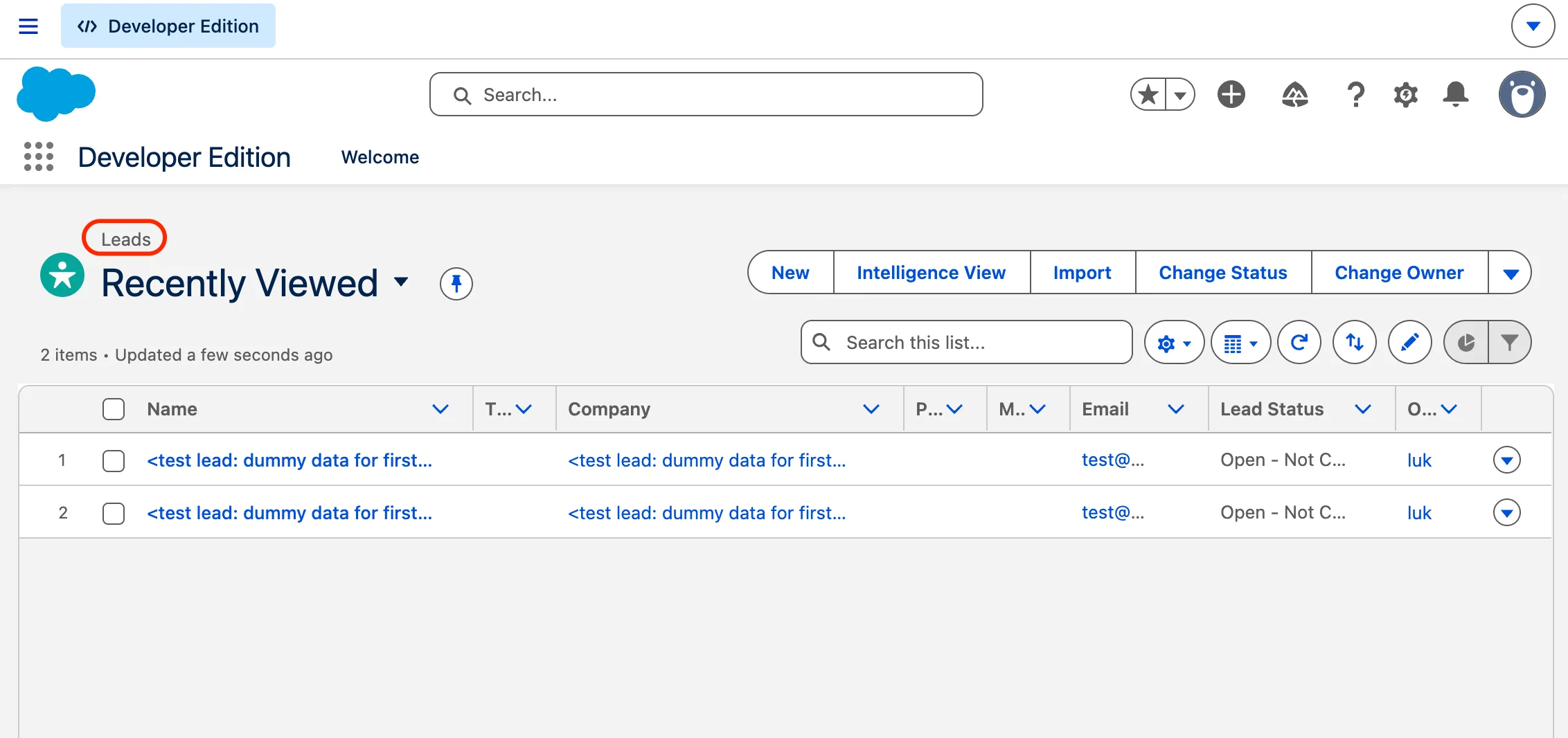This screenshot has height=738, width=1568.
Task: Focus the Search this list field
Action: coord(967,342)
